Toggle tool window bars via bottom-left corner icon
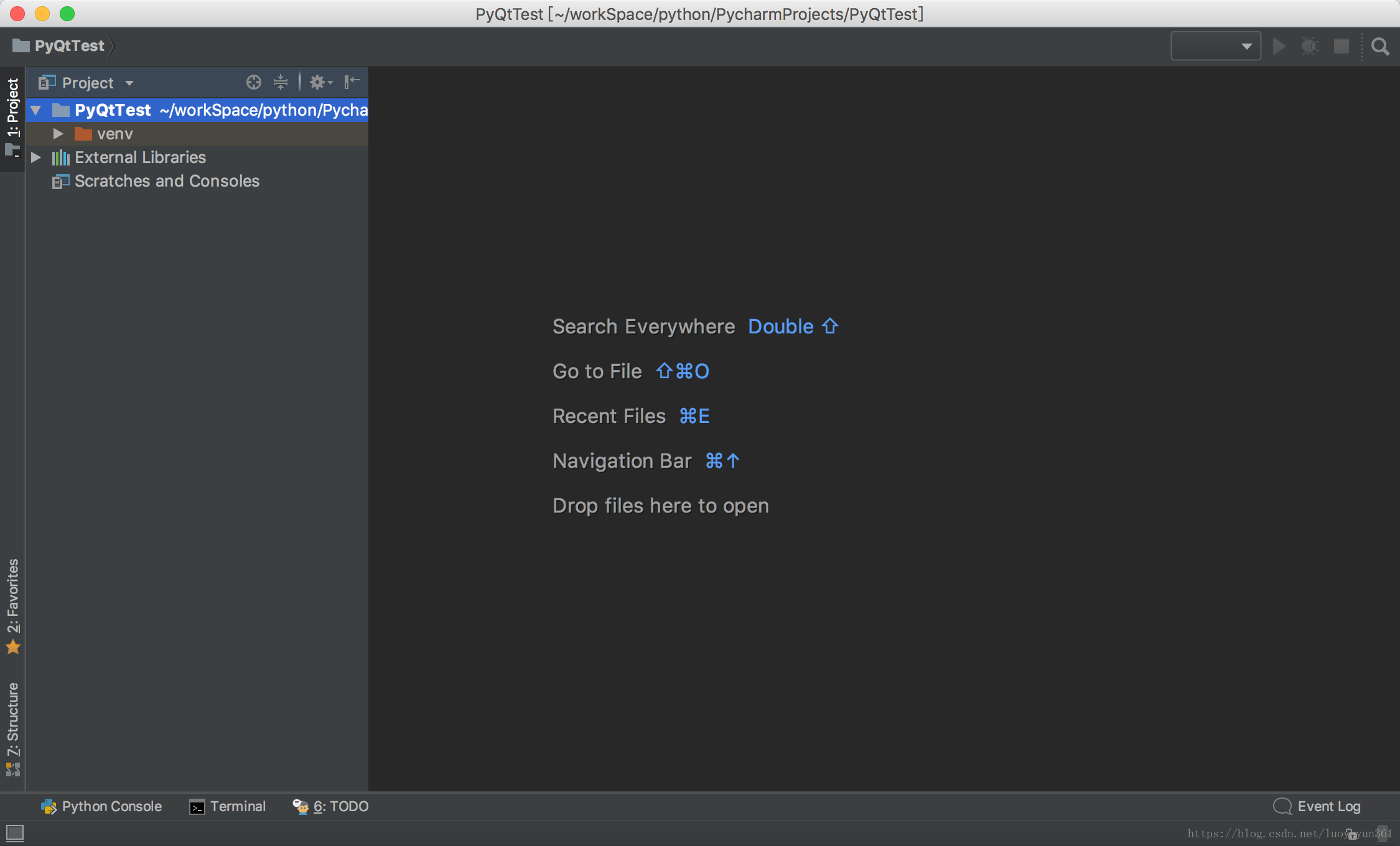Screen dimensions: 1400x846 pos(15,833)
